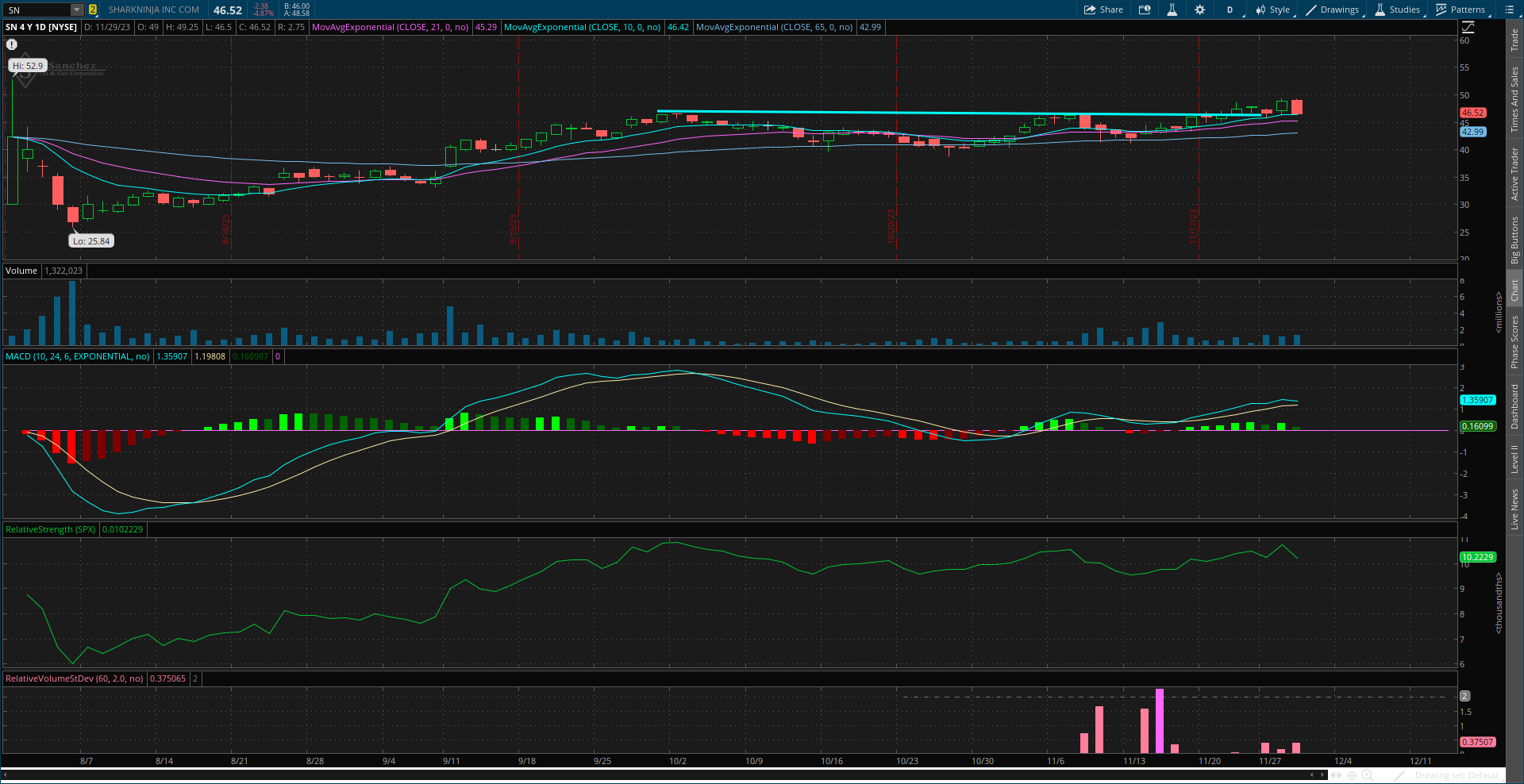Click the 10.2229 relative strength value tag
The image size is (1524, 784).
[1478, 557]
